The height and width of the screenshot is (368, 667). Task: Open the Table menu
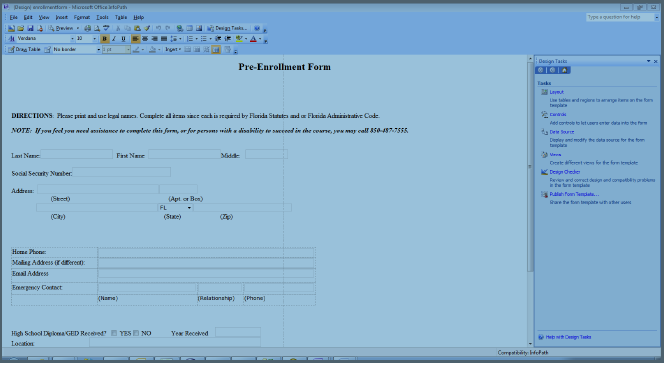[x=121, y=17]
